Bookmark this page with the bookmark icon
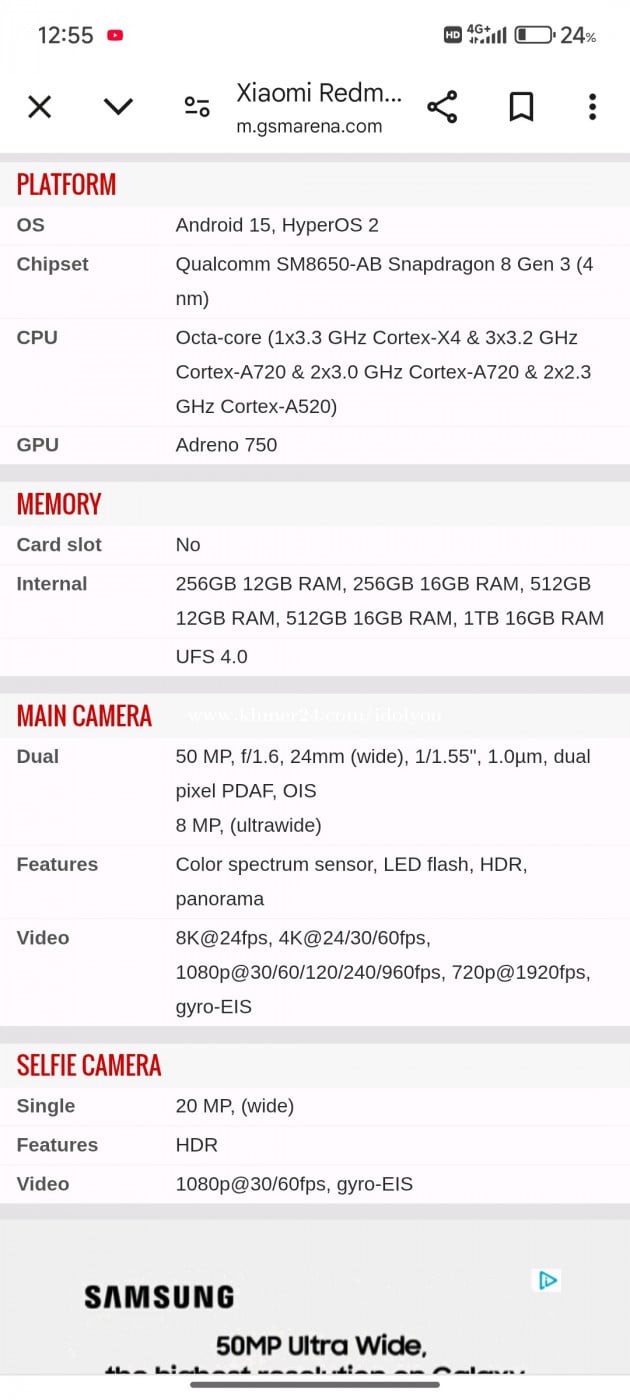 coord(521,107)
